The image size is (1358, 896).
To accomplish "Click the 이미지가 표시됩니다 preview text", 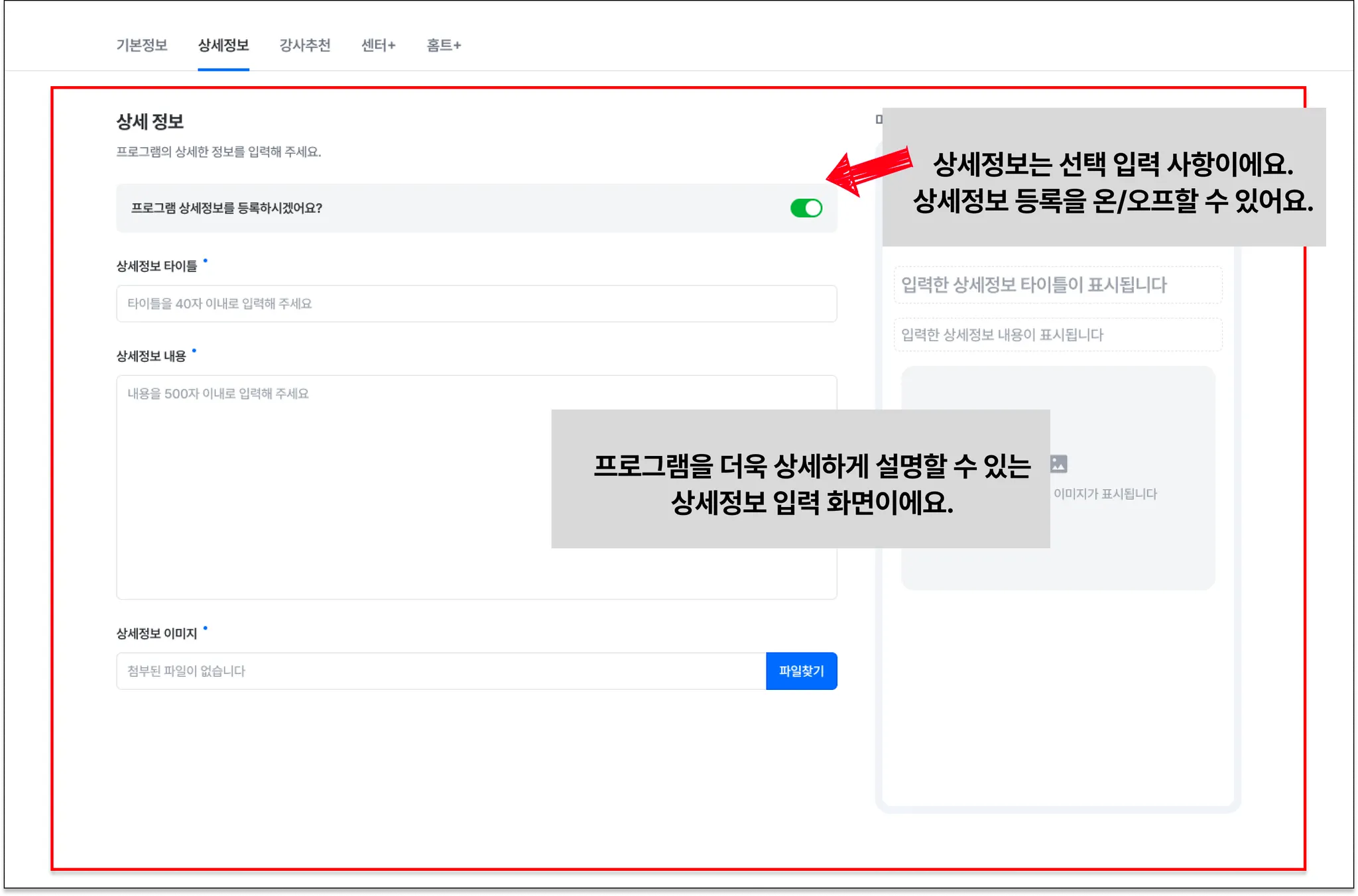I will point(1105,494).
